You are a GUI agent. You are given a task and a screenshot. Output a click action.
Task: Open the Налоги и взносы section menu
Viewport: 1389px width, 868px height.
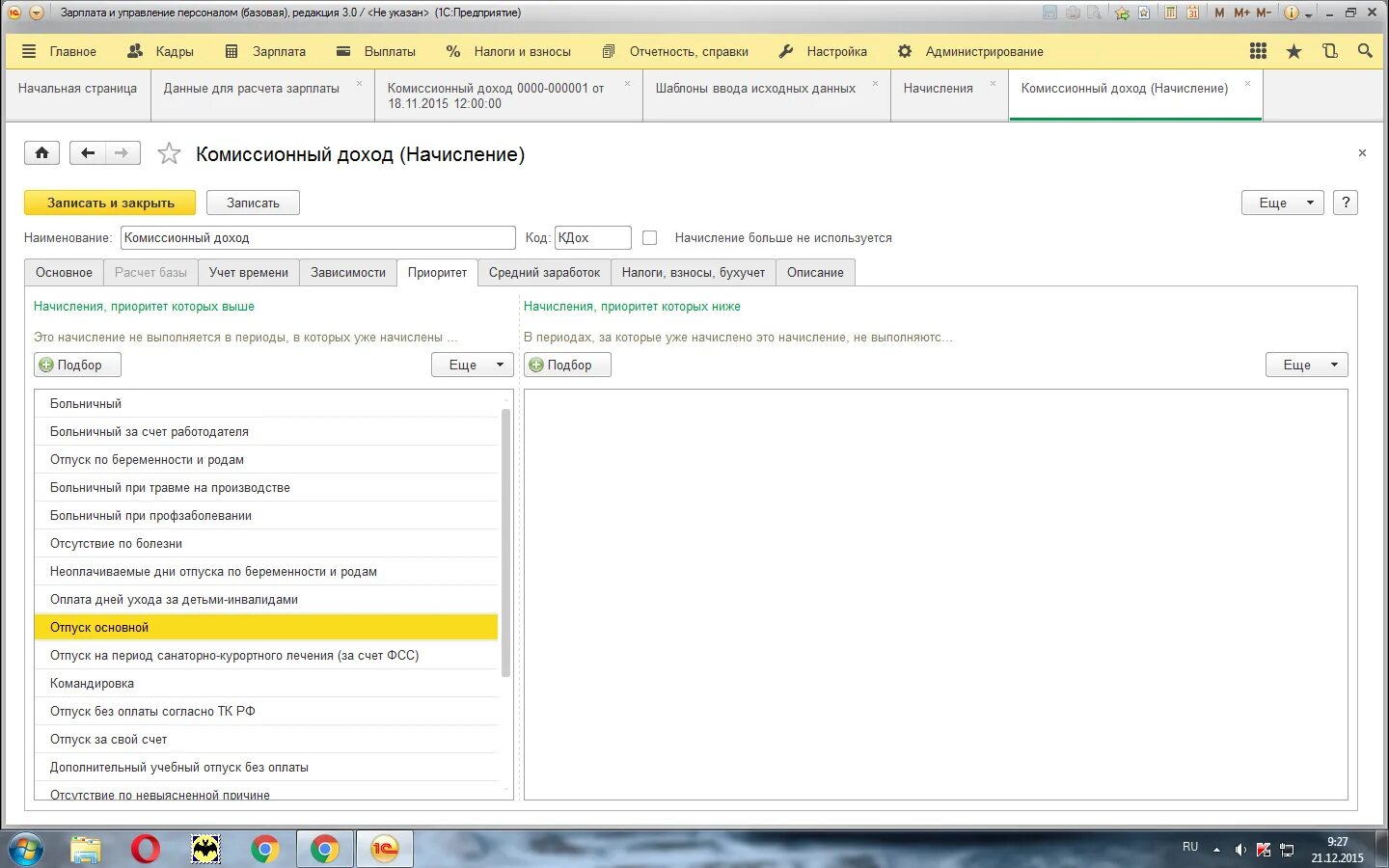click(508, 51)
